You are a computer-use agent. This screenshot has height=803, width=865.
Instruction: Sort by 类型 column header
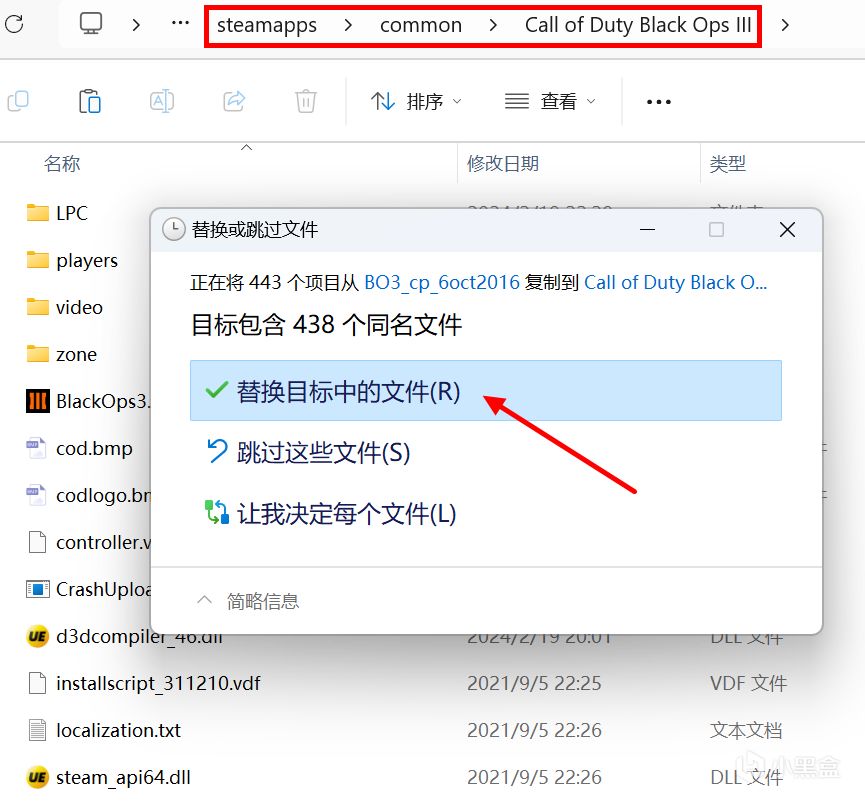(728, 164)
